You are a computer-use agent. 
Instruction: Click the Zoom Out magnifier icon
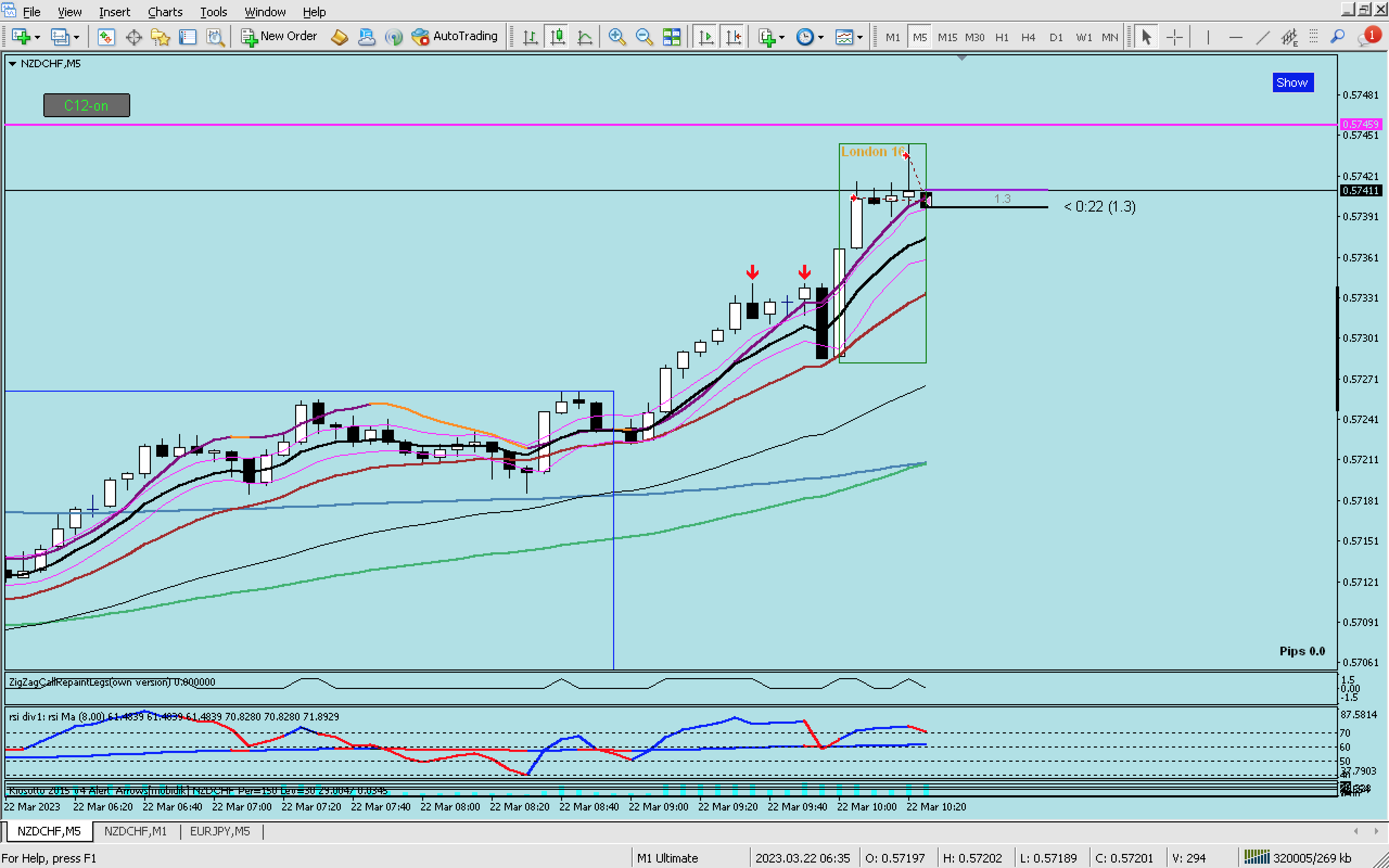(x=644, y=37)
